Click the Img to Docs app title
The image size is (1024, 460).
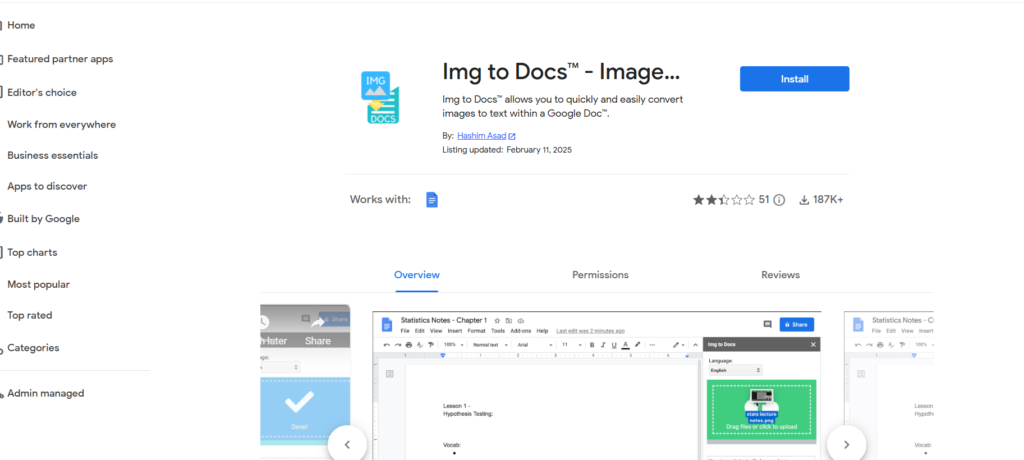[561, 72]
